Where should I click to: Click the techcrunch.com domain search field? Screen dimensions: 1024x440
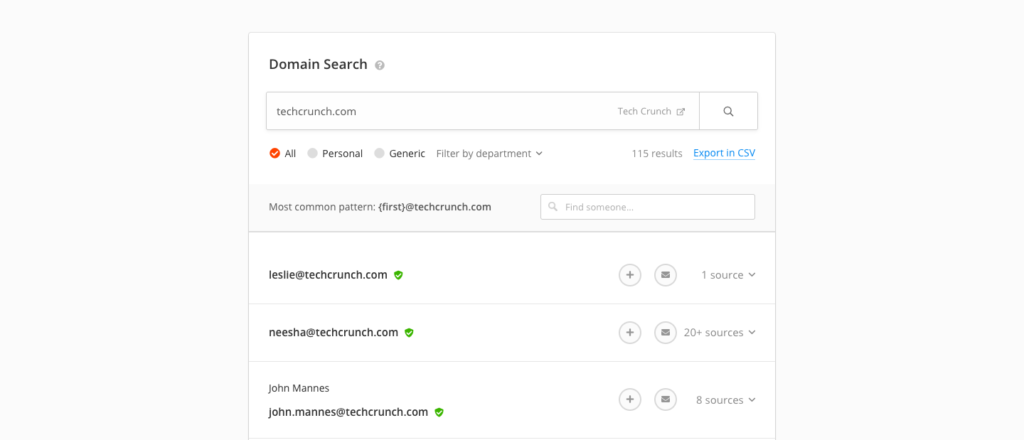[483, 111]
